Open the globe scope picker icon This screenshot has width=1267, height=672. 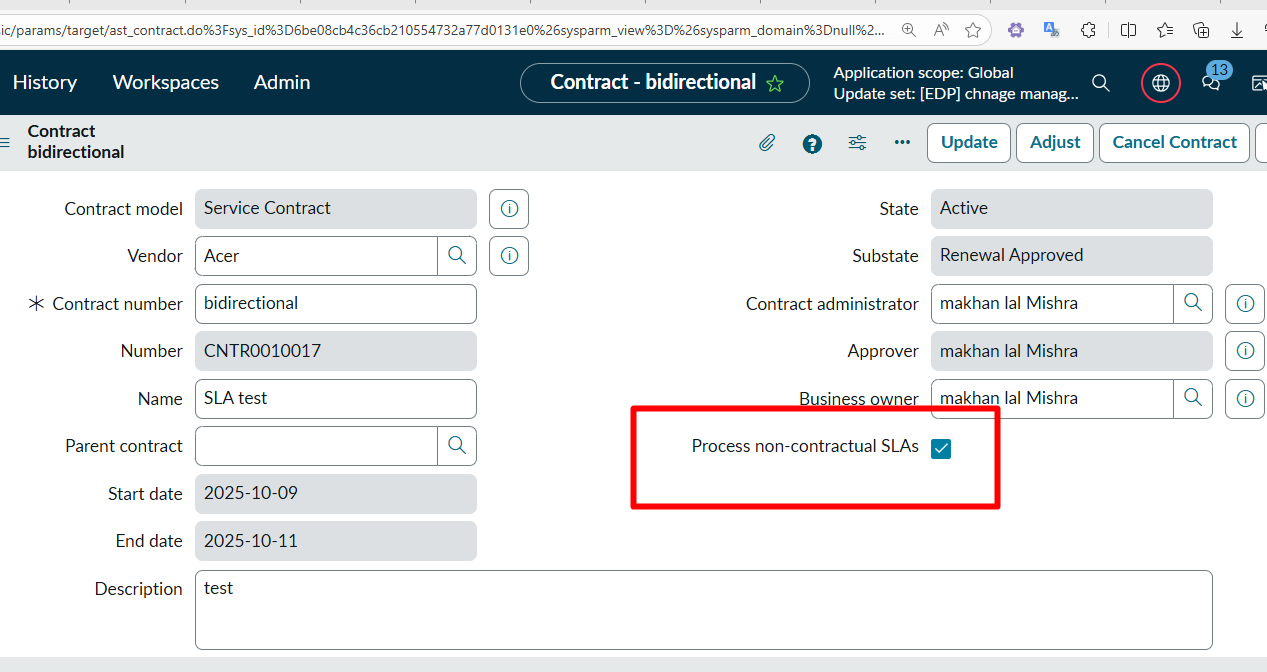[x=1160, y=83]
